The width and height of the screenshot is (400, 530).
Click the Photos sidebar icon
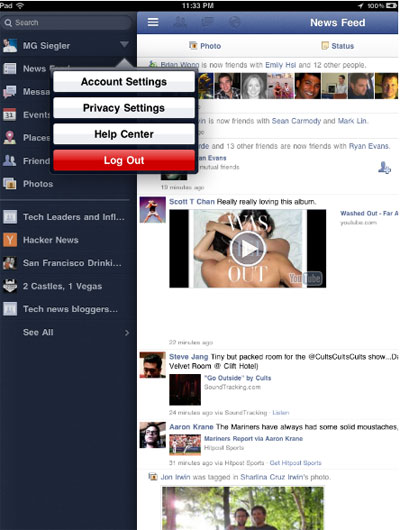tap(9, 184)
